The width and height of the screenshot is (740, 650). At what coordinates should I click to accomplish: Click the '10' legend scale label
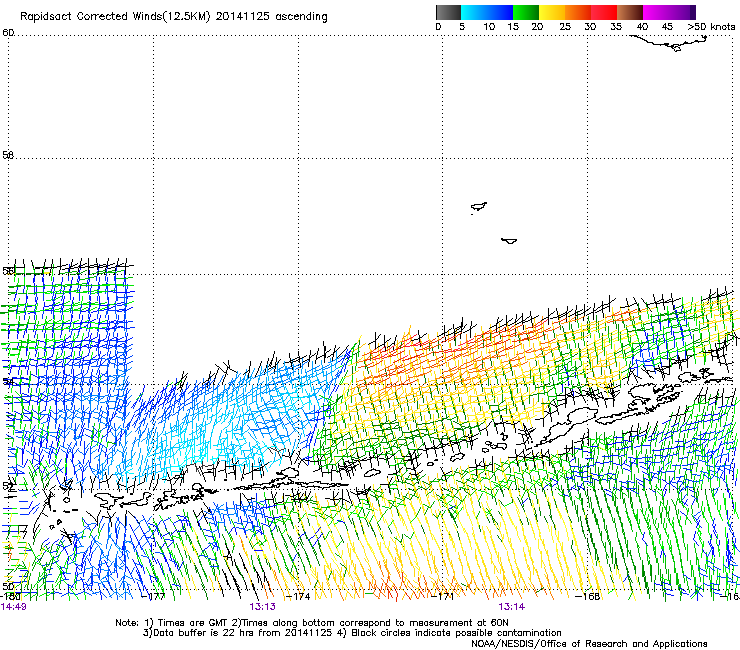pyautogui.click(x=489, y=27)
